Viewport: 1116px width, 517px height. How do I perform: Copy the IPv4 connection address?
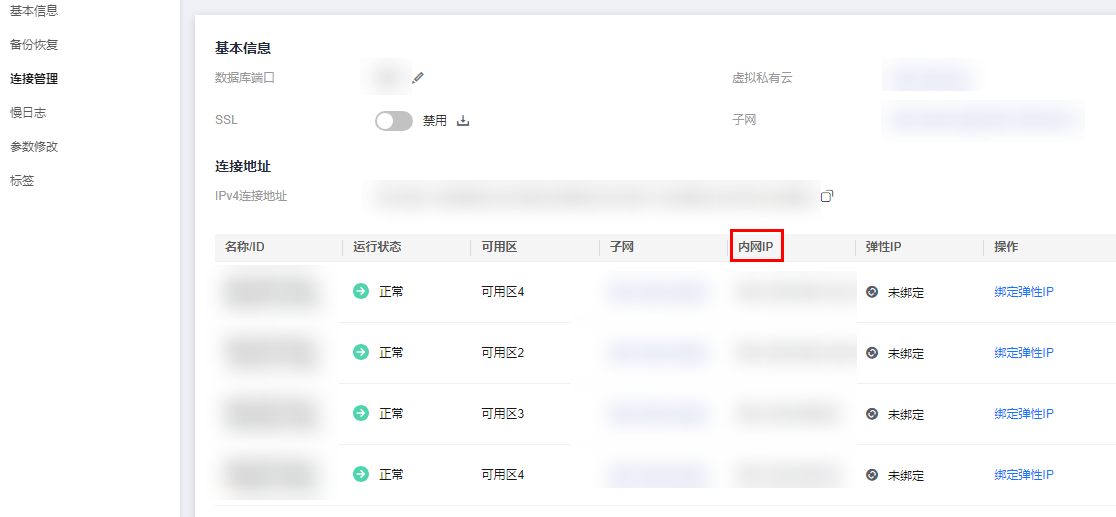[827, 196]
